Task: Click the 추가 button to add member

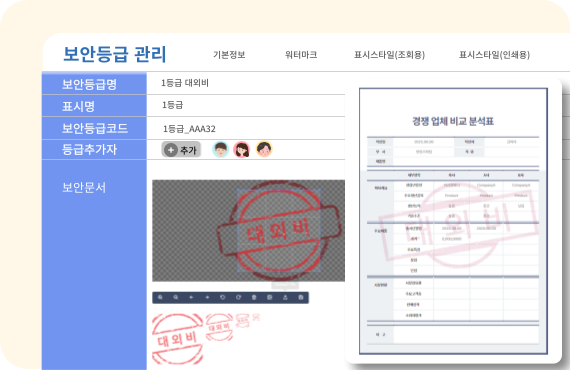Action: (x=181, y=149)
